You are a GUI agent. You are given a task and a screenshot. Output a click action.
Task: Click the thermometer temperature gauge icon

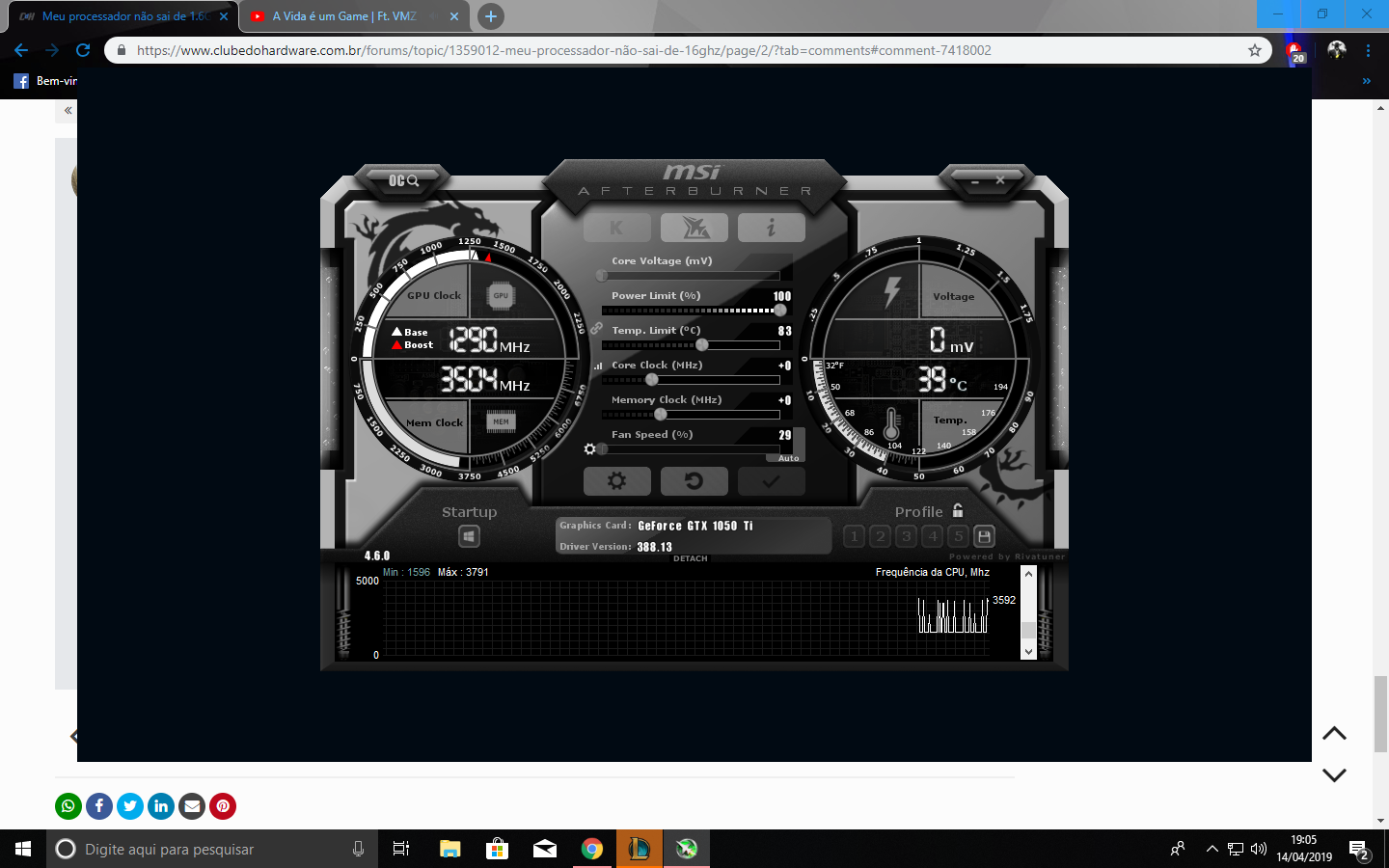tap(892, 422)
